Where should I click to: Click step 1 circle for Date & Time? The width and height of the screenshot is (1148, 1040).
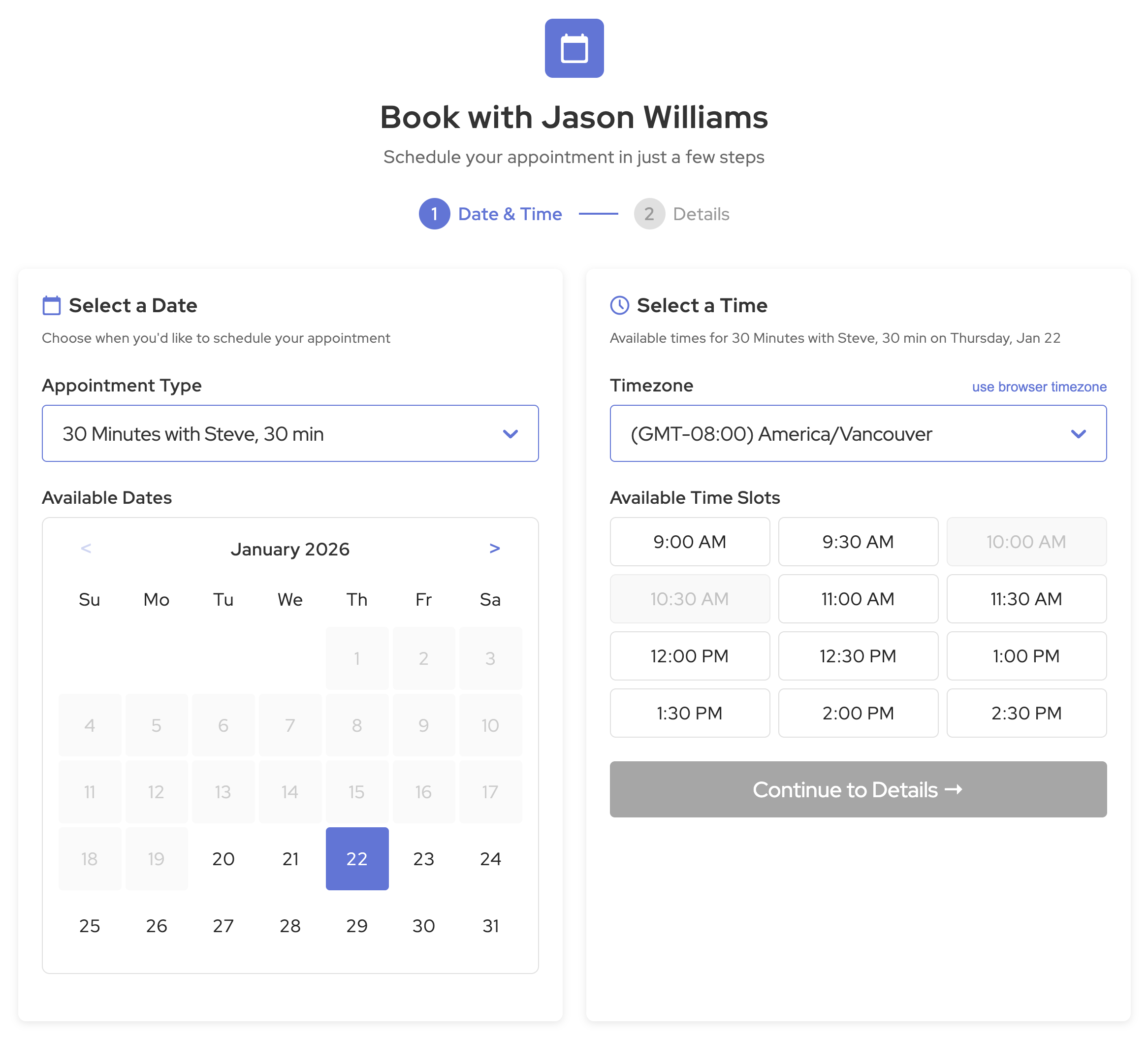coord(434,214)
